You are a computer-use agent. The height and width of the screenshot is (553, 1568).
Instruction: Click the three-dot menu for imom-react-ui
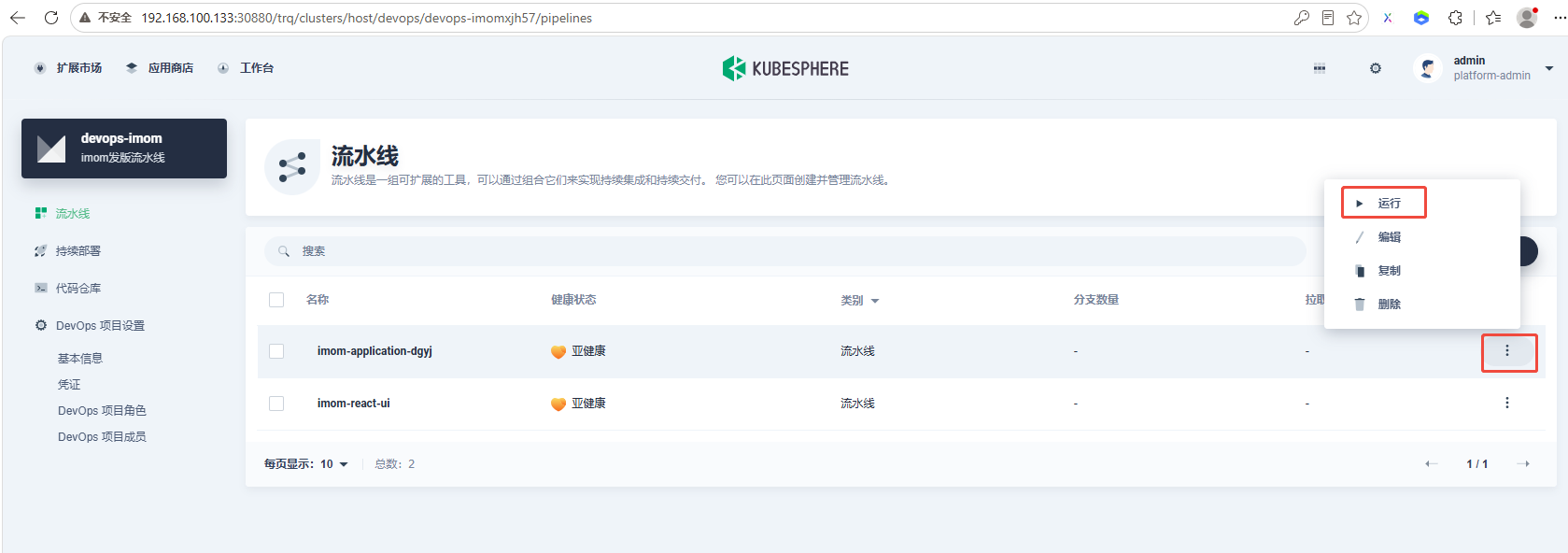tap(1507, 403)
